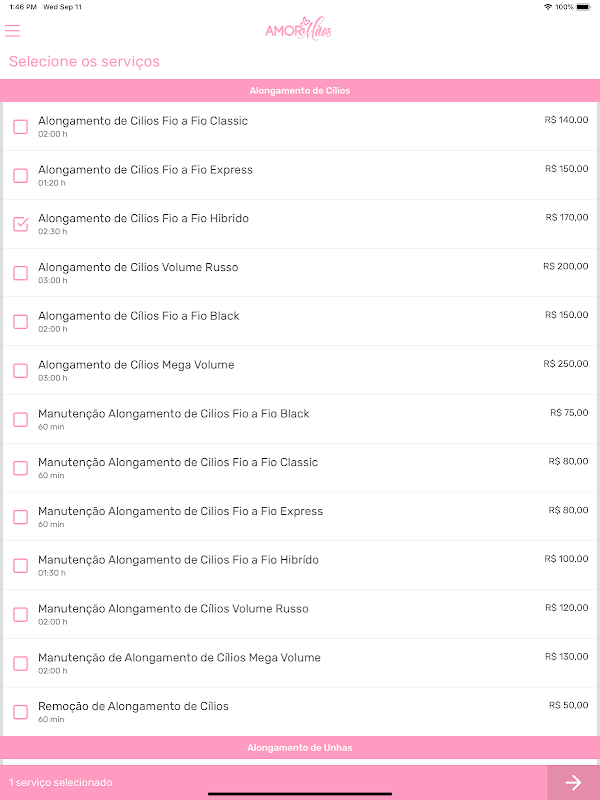
Task: Check Alongamento de Cílios Fio a Fio Classic
Action: point(20,127)
